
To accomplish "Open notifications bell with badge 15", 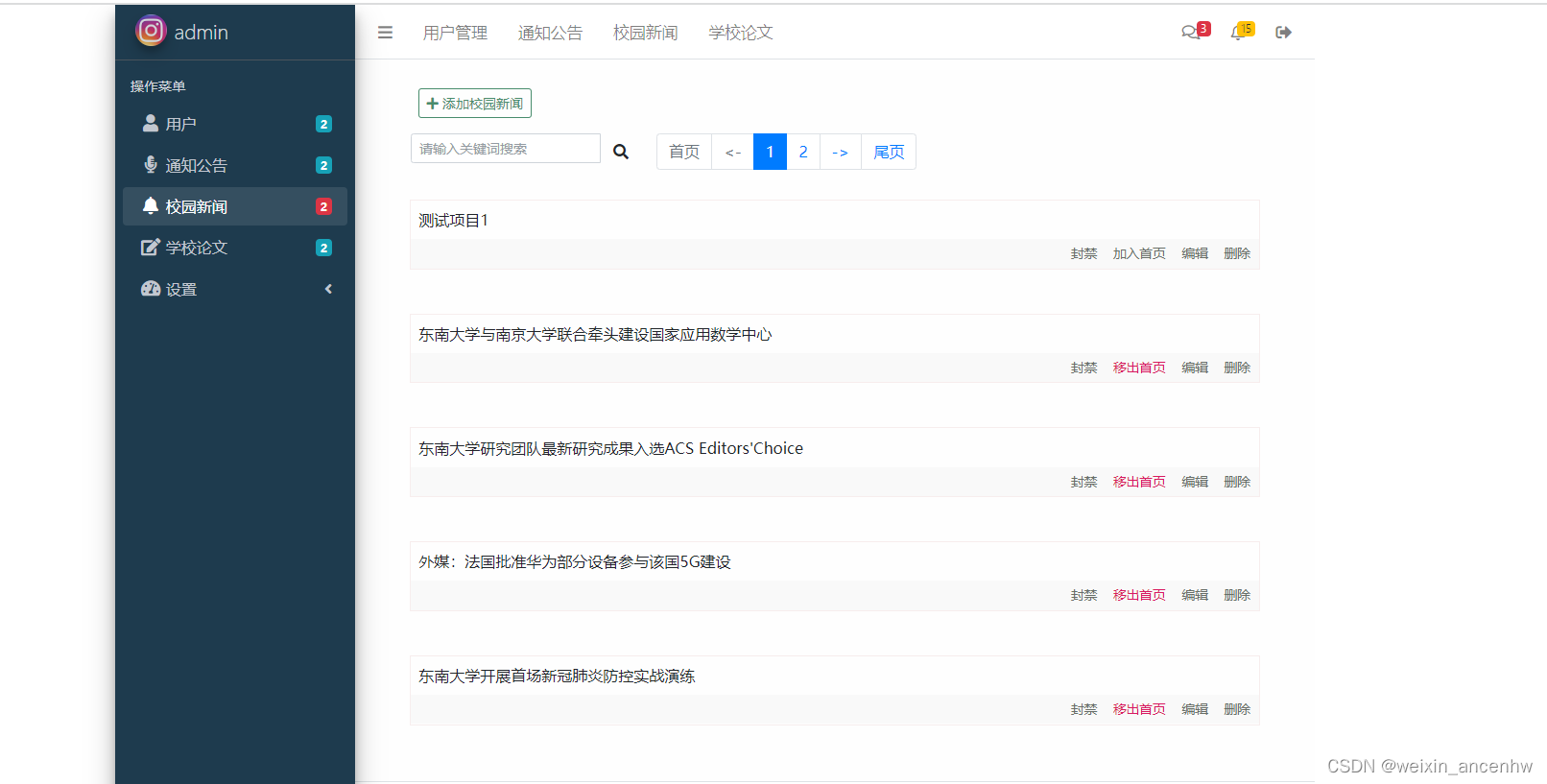I will 1242,31.
